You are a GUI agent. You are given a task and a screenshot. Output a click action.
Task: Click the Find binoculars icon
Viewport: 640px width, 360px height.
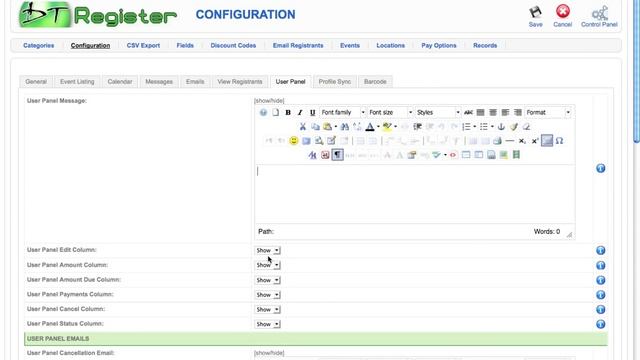coord(344,127)
